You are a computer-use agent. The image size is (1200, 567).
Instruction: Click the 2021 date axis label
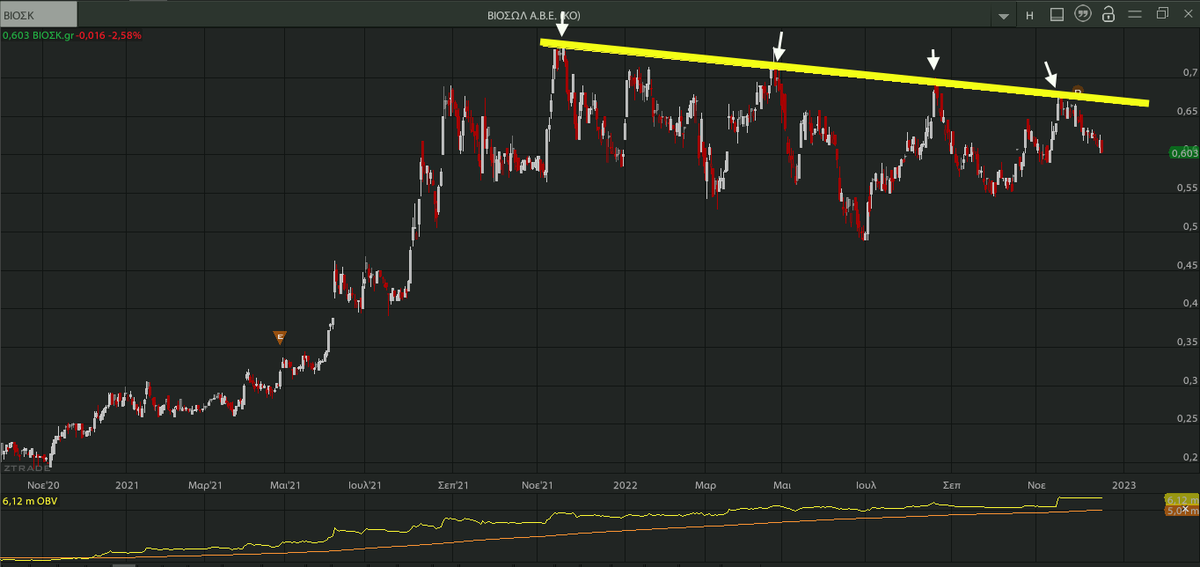tap(126, 484)
